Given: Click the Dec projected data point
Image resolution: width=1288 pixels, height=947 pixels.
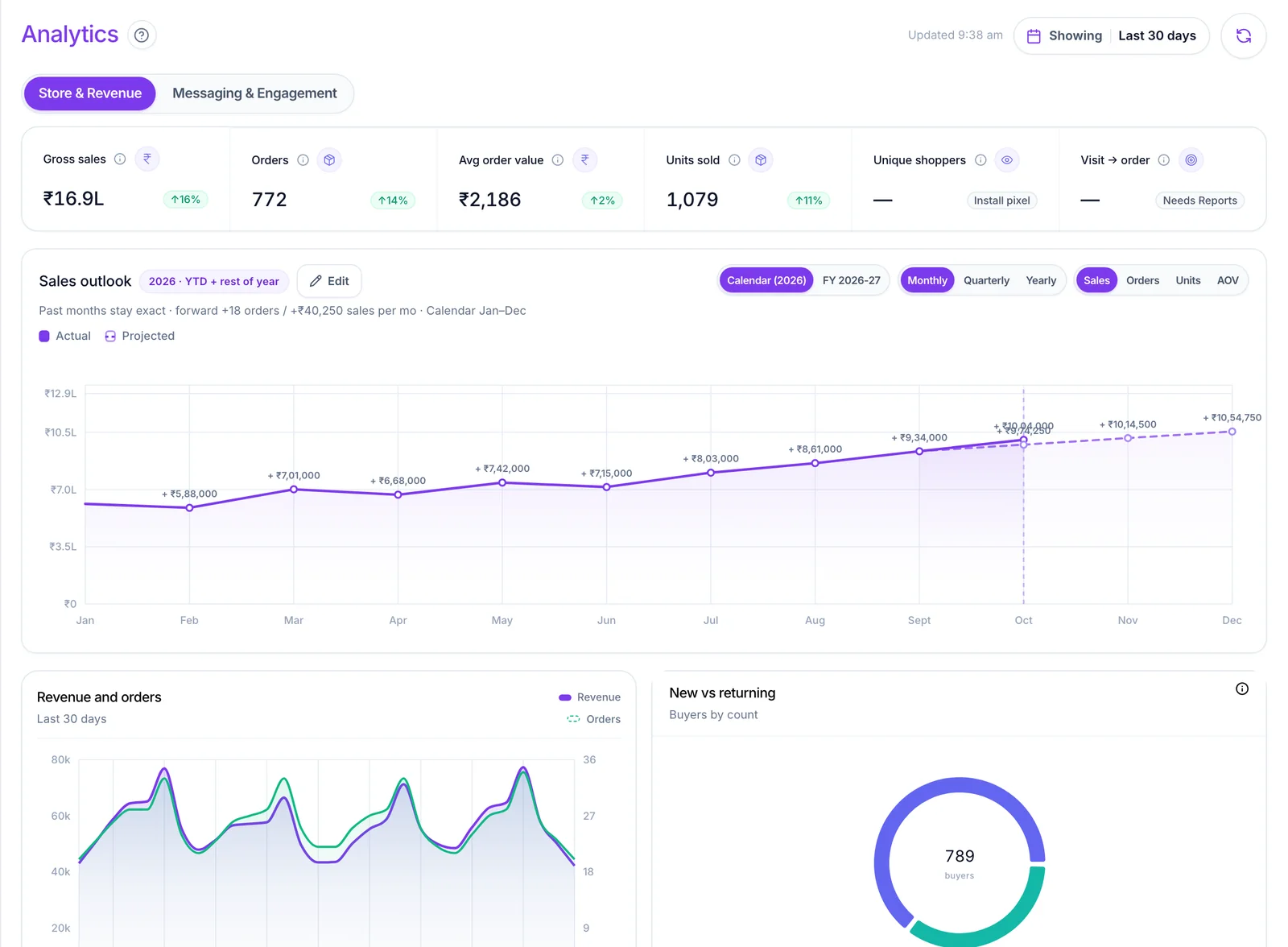Looking at the screenshot, I should 1232,432.
